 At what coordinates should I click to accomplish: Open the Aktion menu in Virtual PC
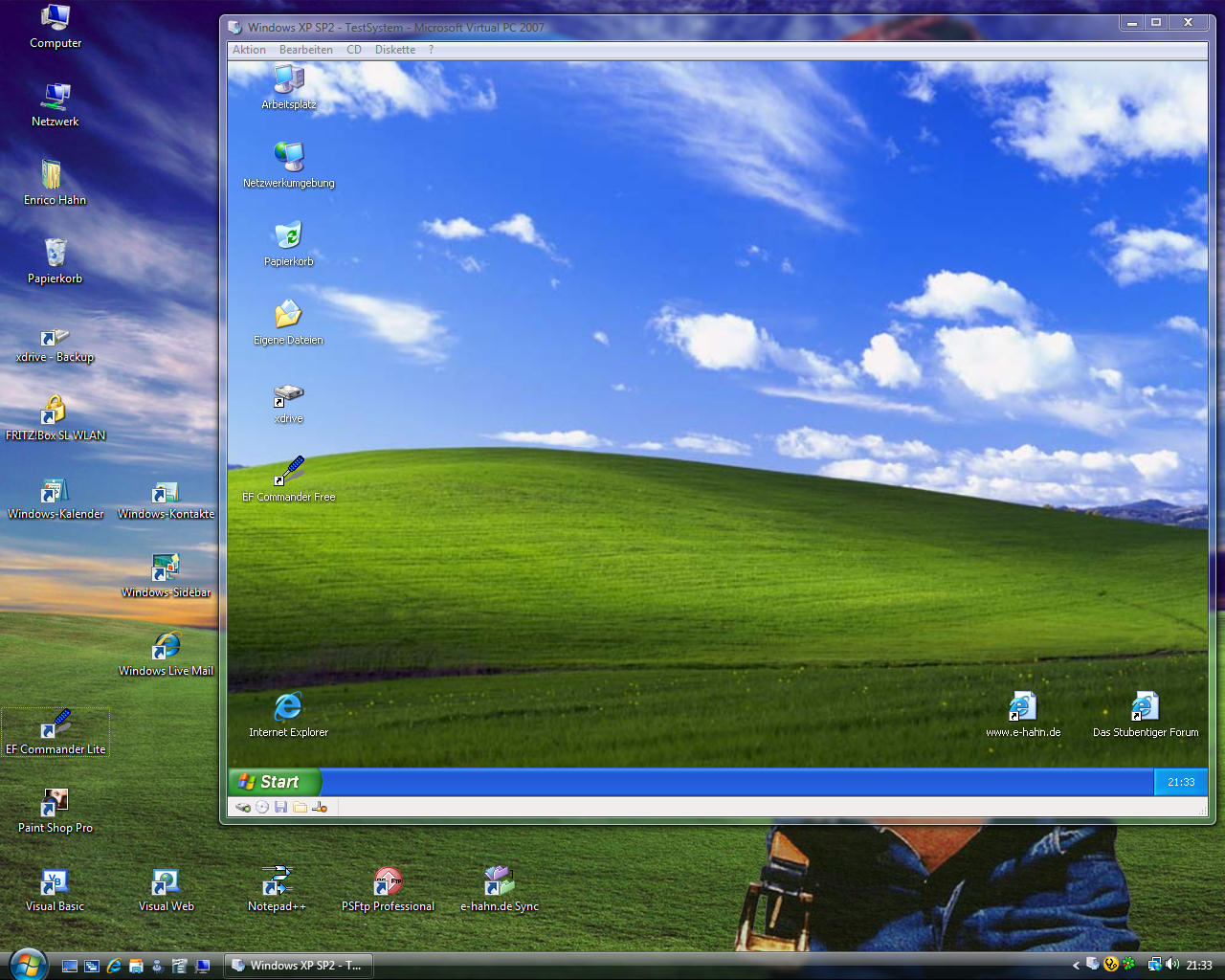(x=249, y=50)
